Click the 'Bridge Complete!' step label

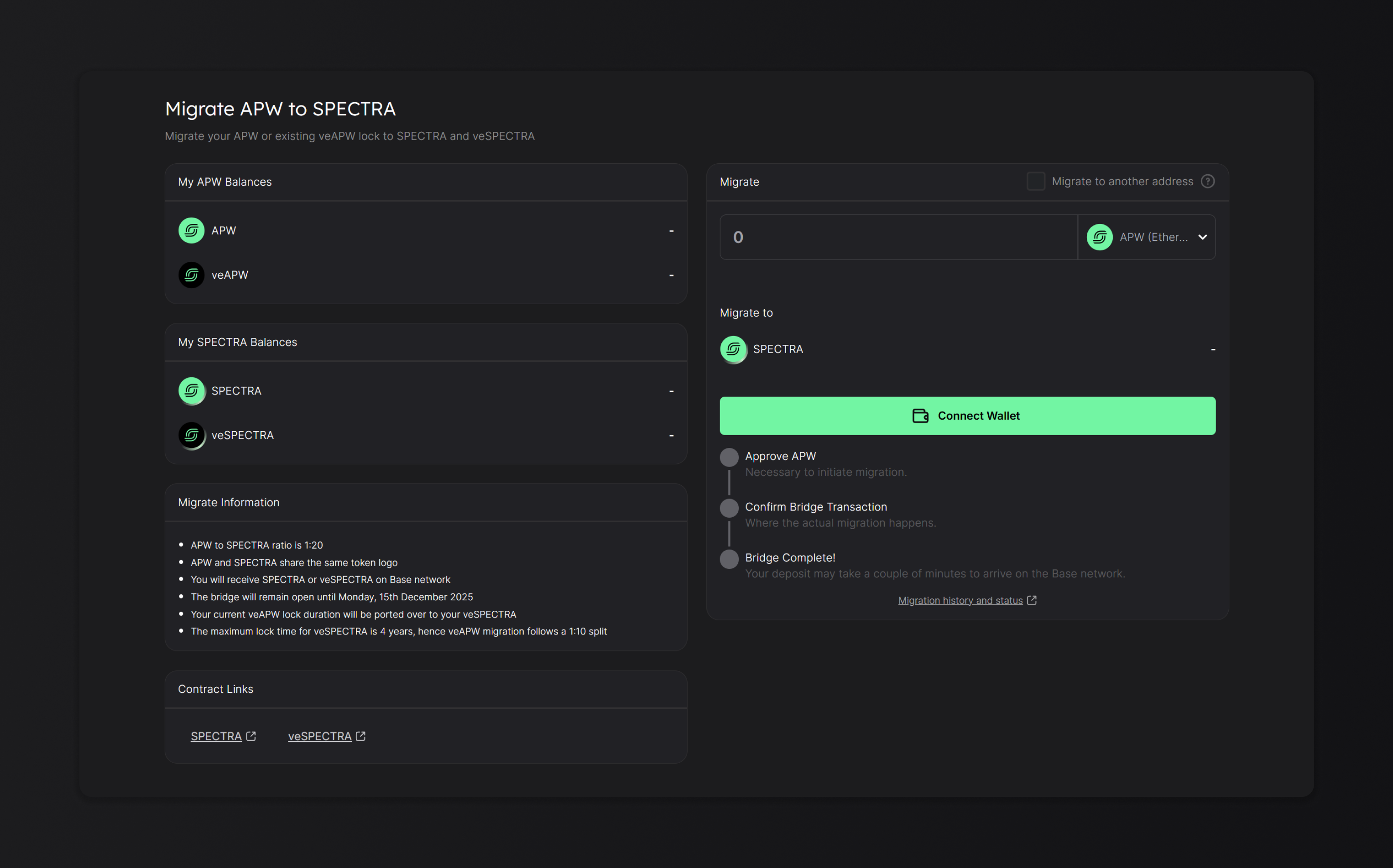click(790, 557)
